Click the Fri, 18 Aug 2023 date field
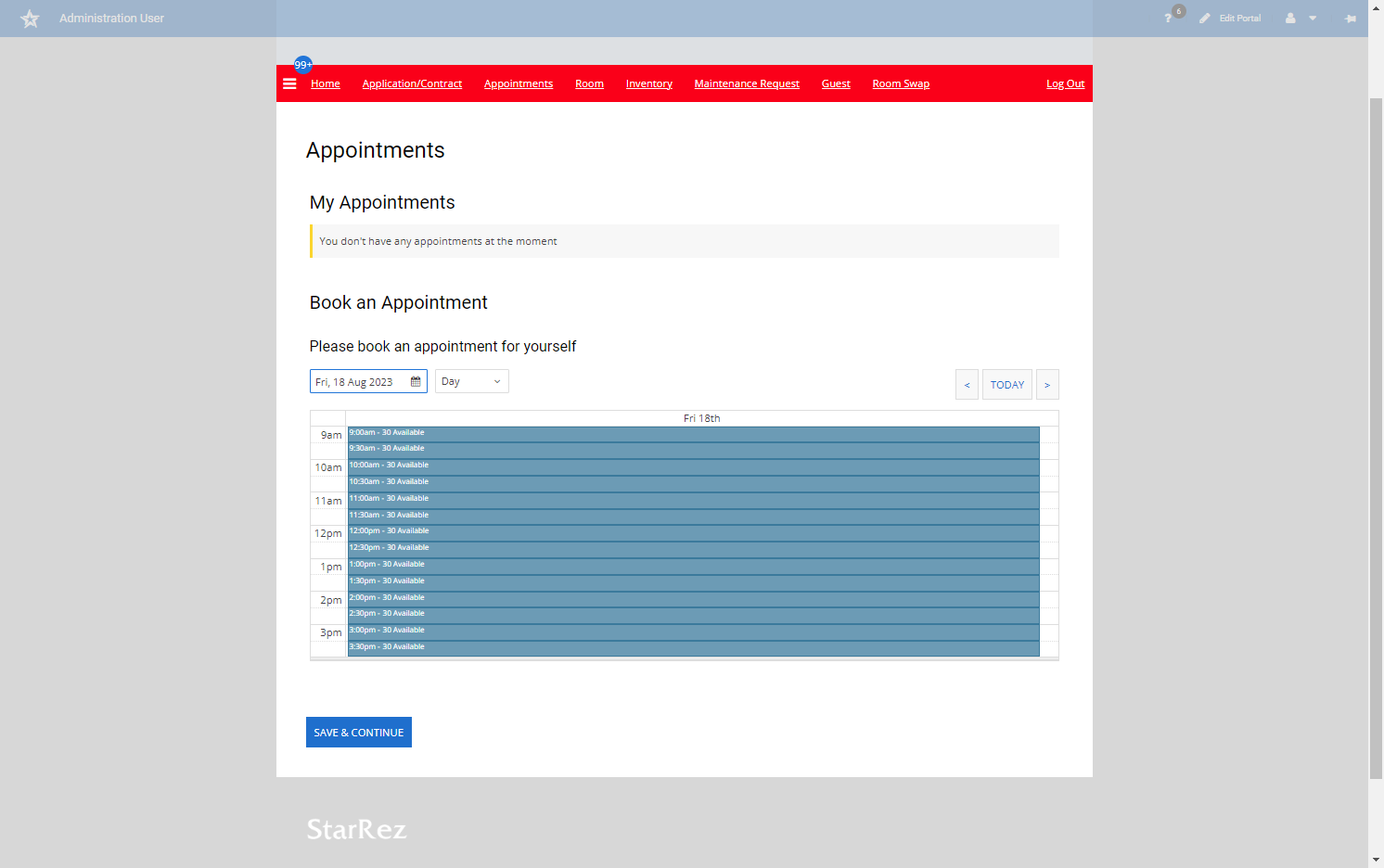 (x=368, y=381)
